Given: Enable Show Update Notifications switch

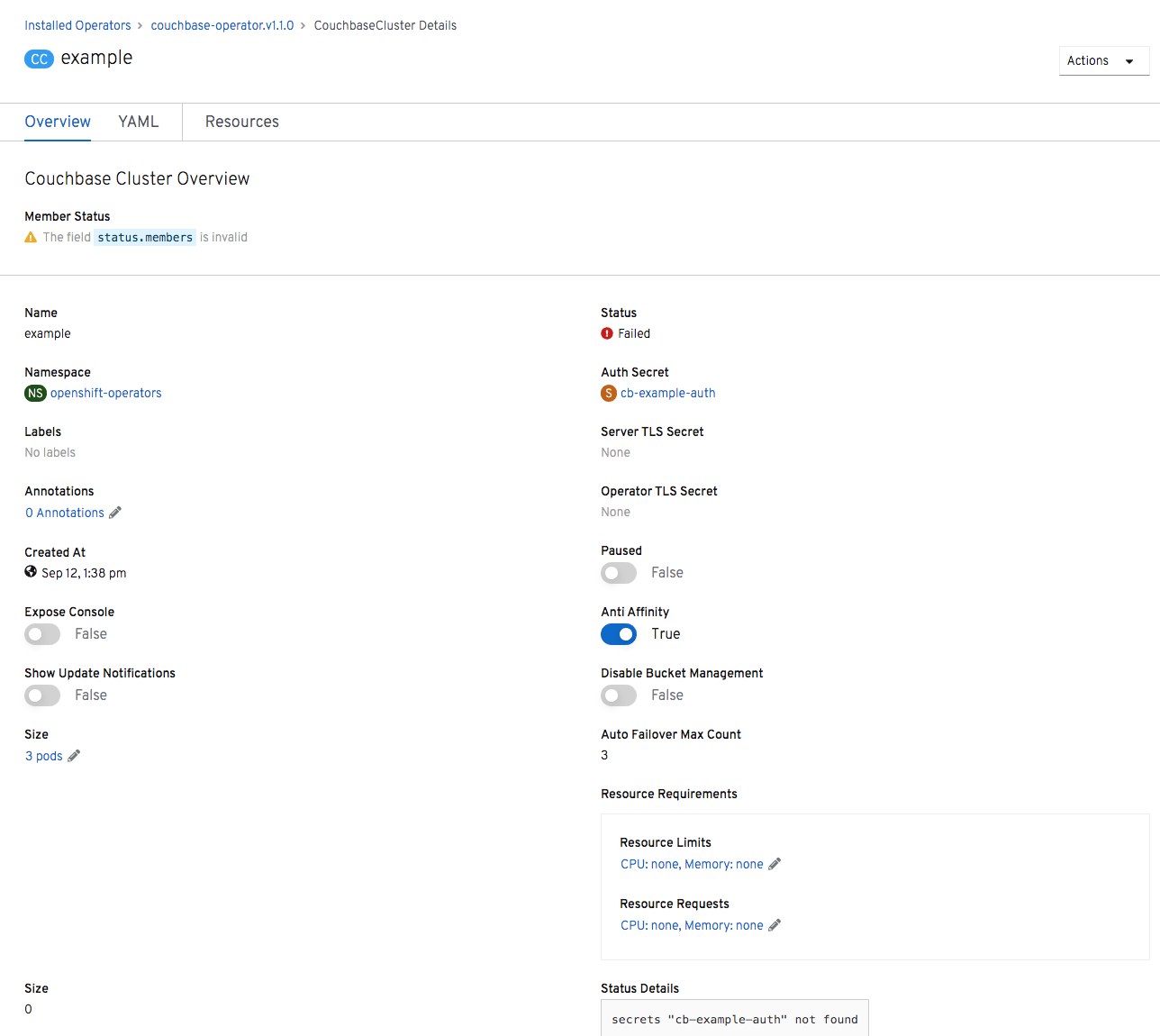Looking at the screenshot, I should (42, 695).
